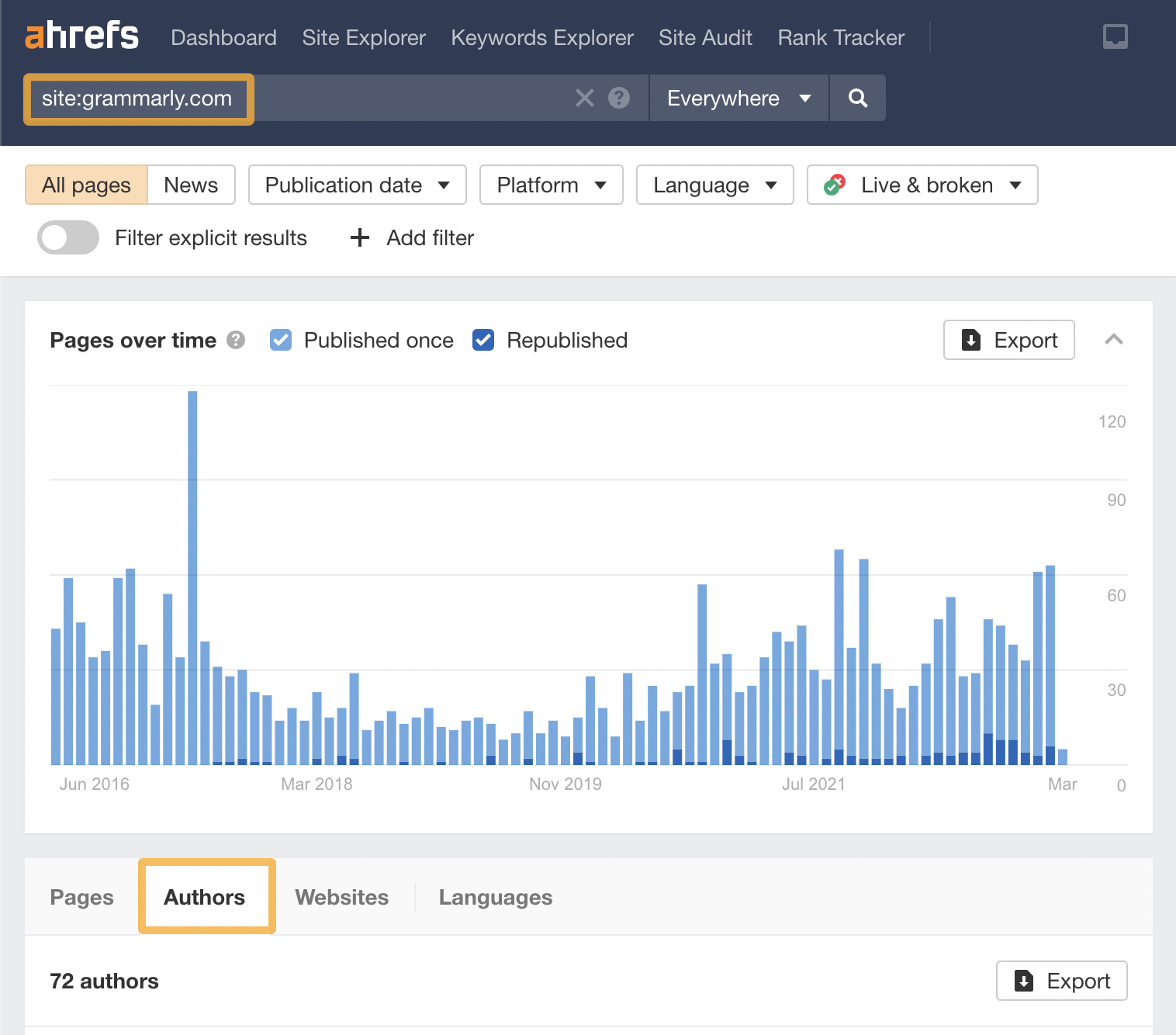1176x1035 pixels.
Task: Switch to the Websites tab
Action: point(341,897)
